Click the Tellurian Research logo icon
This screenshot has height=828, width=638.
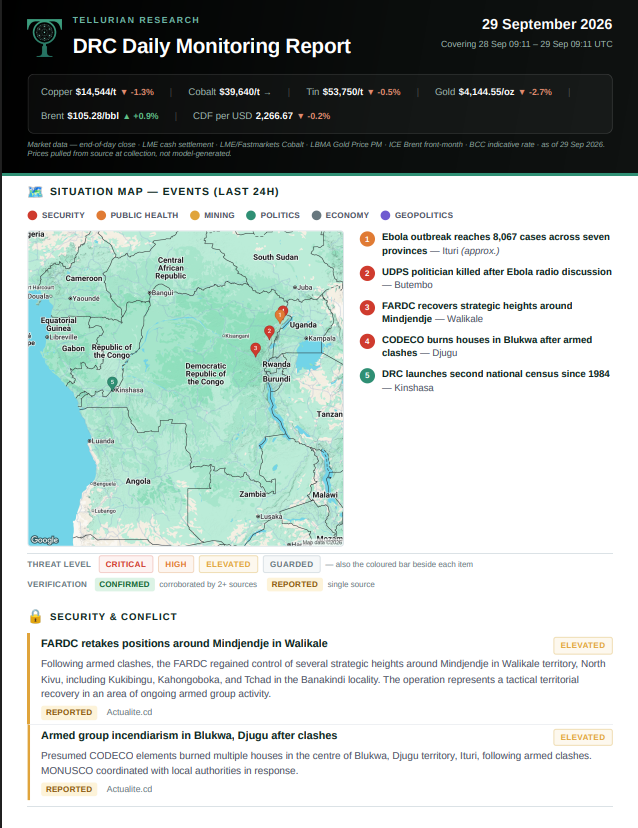pos(44,37)
